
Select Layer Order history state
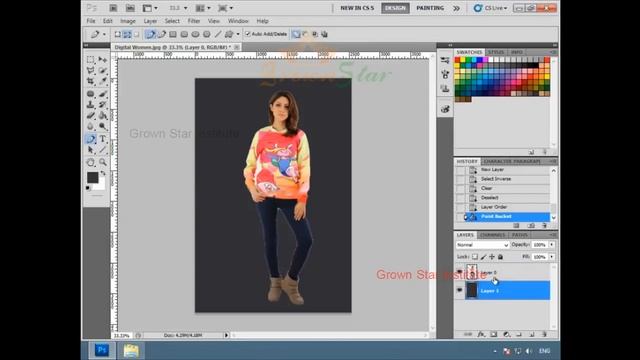[x=503, y=207]
